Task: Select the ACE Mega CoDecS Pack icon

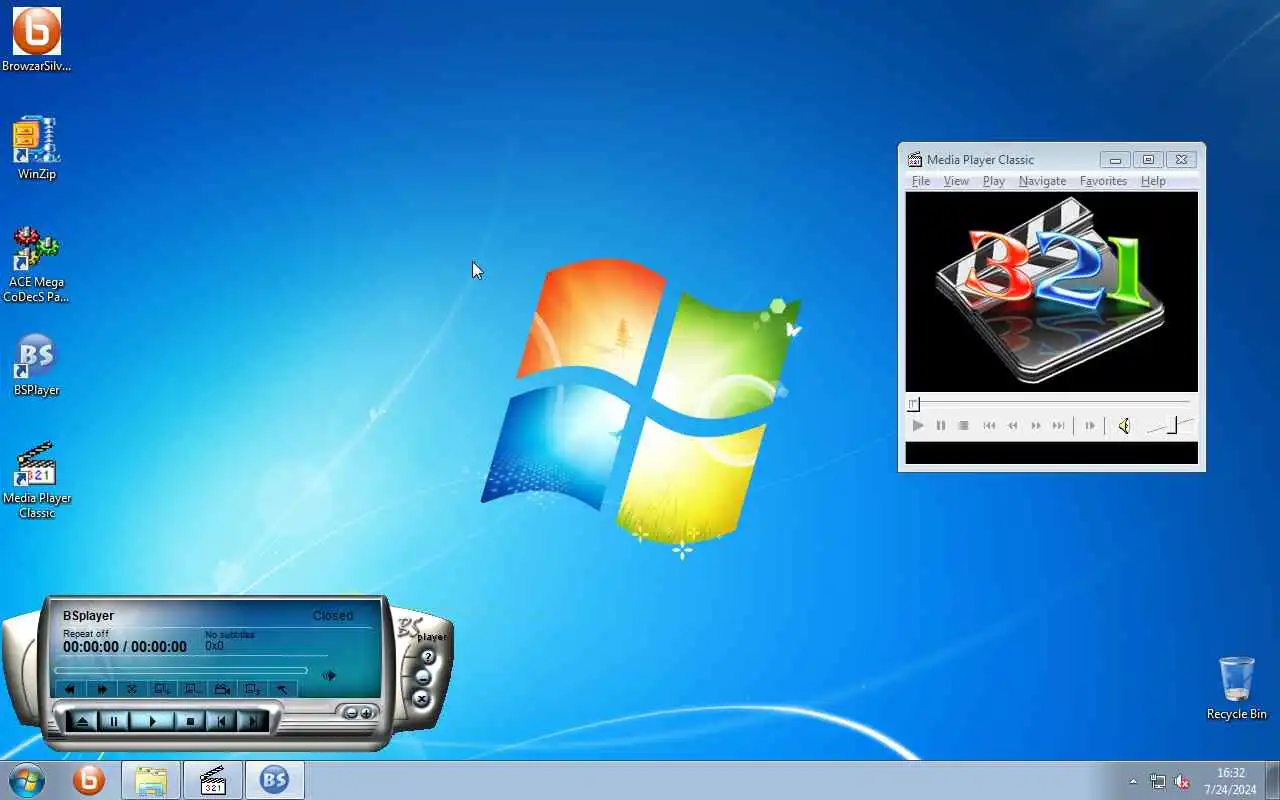Action: tap(37, 264)
